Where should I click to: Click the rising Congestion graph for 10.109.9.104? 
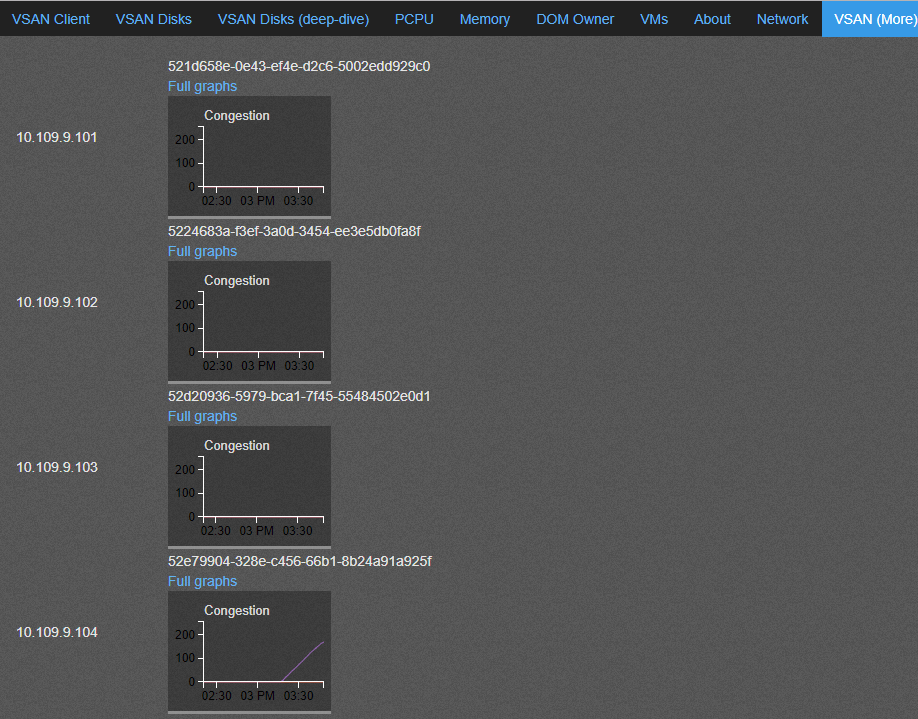249,650
